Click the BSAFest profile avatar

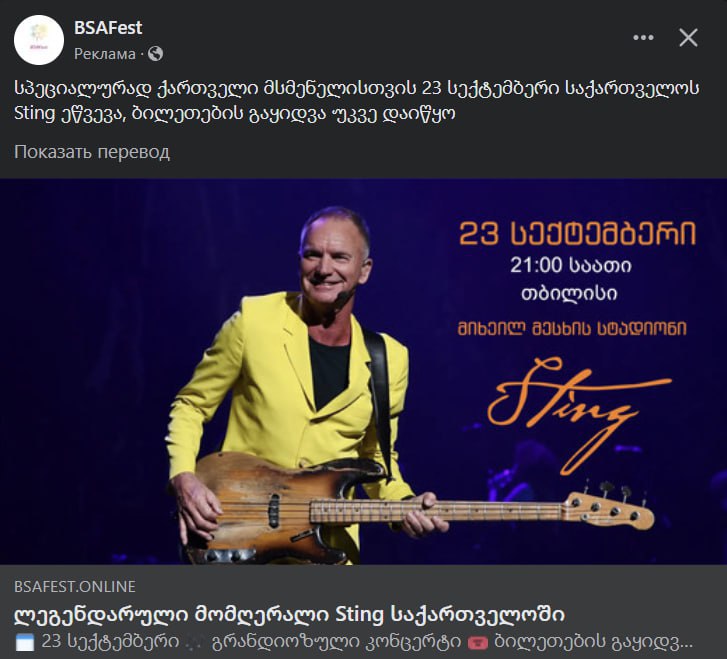click(39, 40)
